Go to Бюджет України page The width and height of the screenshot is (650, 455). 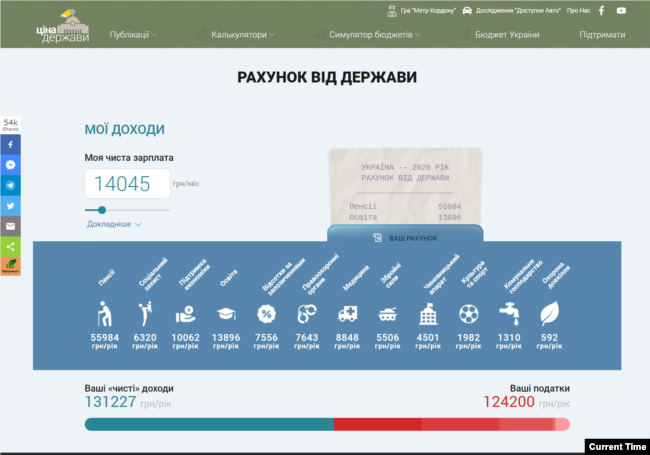(x=507, y=35)
